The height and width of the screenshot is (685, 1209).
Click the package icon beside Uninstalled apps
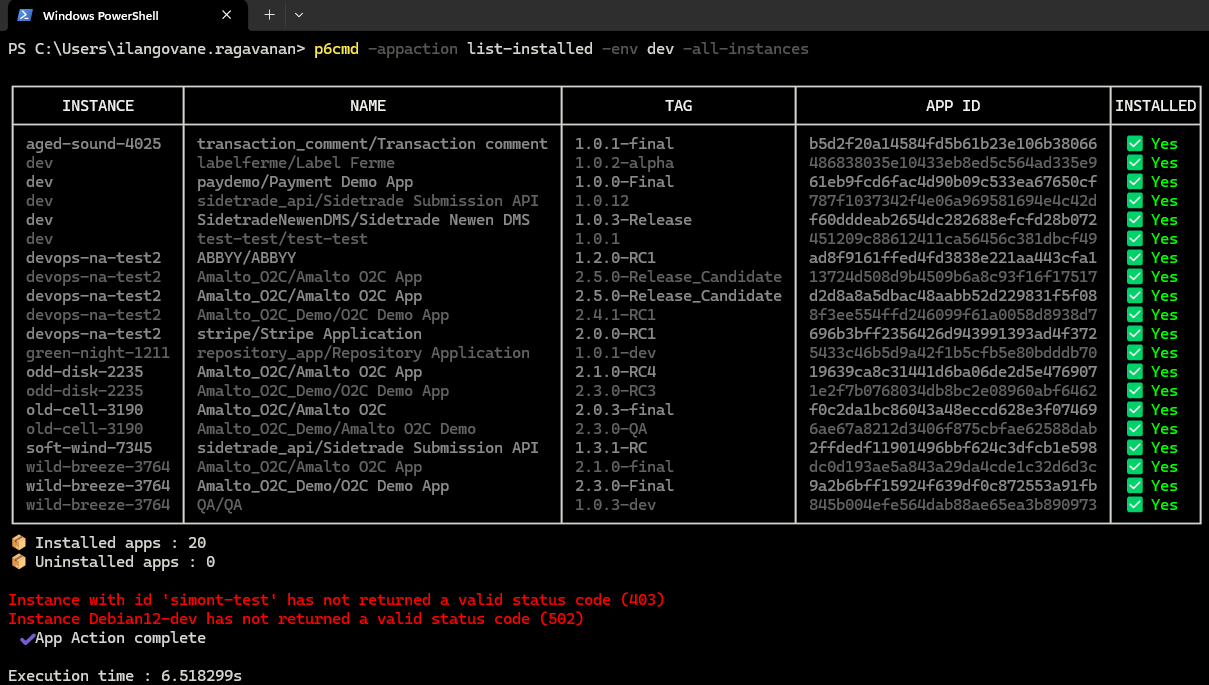click(x=18, y=562)
